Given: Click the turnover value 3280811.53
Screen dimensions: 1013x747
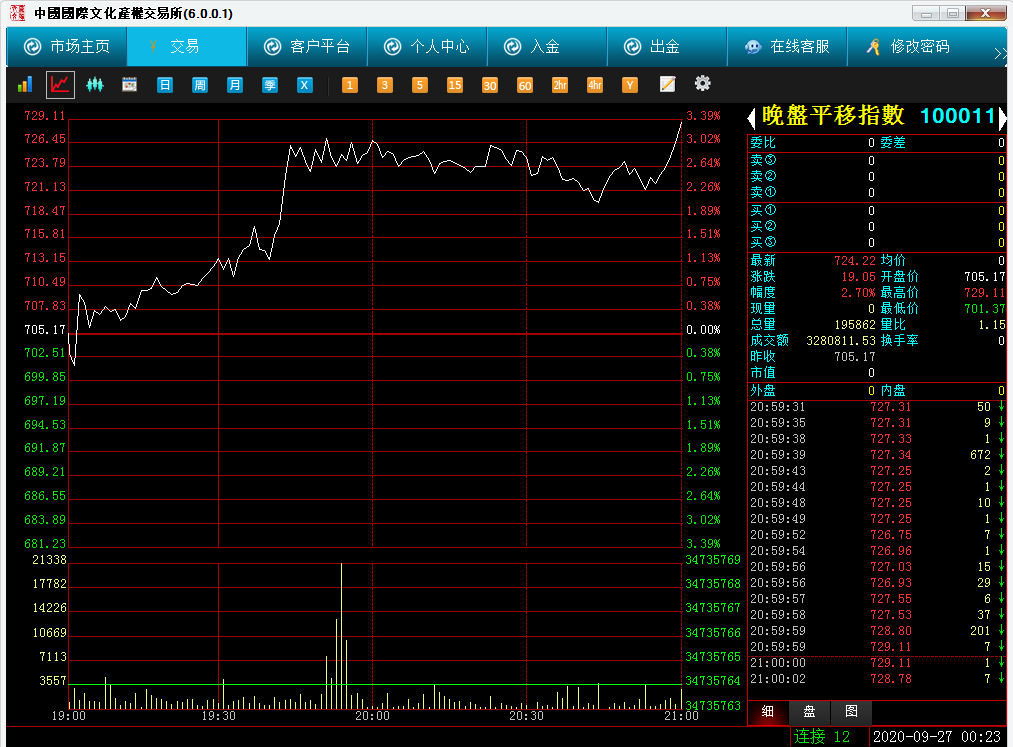Looking at the screenshot, I should 841,341.
